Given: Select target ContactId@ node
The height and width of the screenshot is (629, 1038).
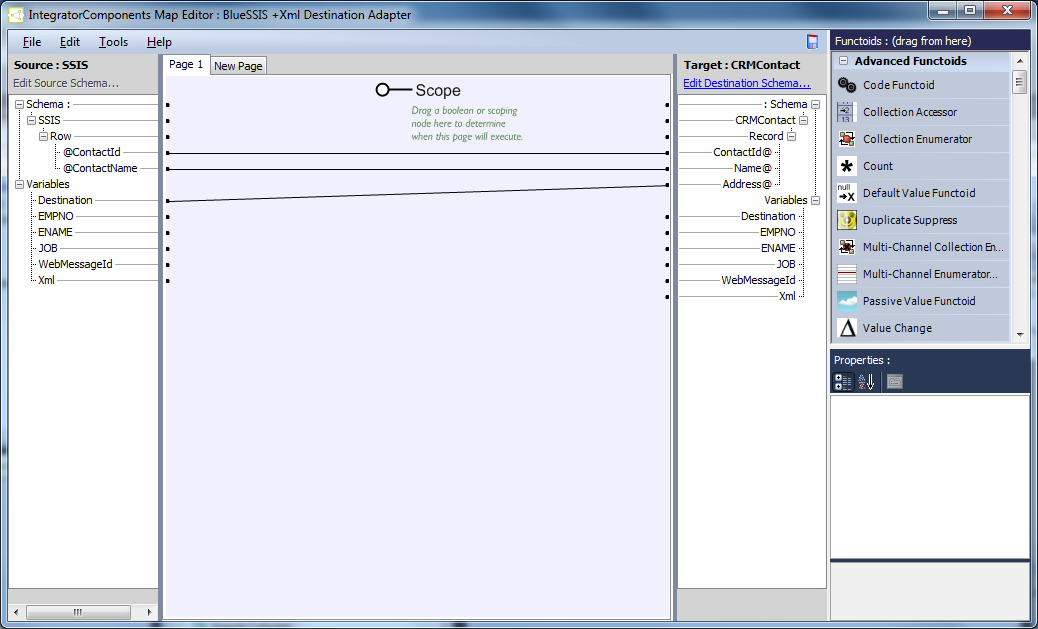Looking at the screenshot, I should click(742, 152).
